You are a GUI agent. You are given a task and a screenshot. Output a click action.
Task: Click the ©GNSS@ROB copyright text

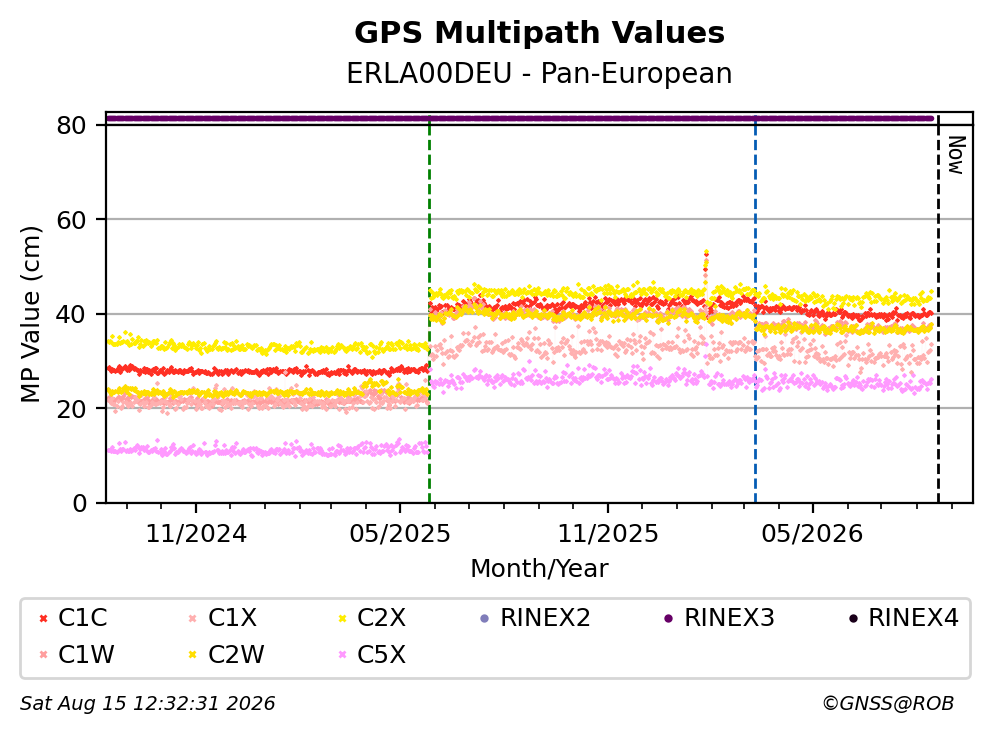tap(888, 703)
